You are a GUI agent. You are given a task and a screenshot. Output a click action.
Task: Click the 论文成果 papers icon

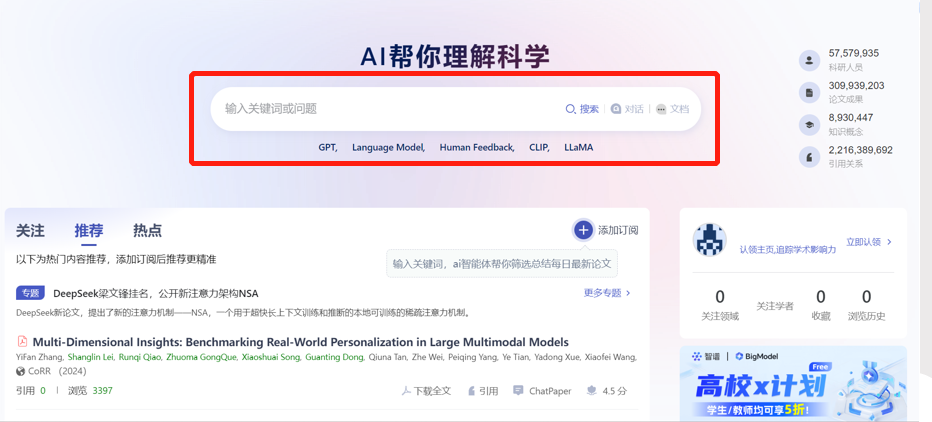[808, 92]
